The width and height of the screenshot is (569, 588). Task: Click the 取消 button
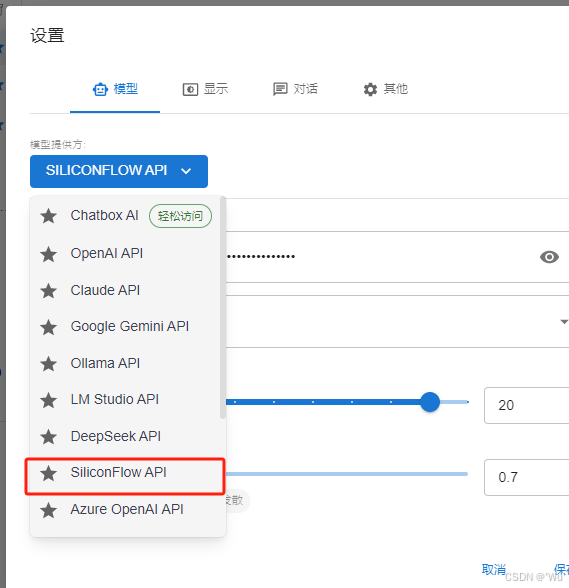pos(494,569)
